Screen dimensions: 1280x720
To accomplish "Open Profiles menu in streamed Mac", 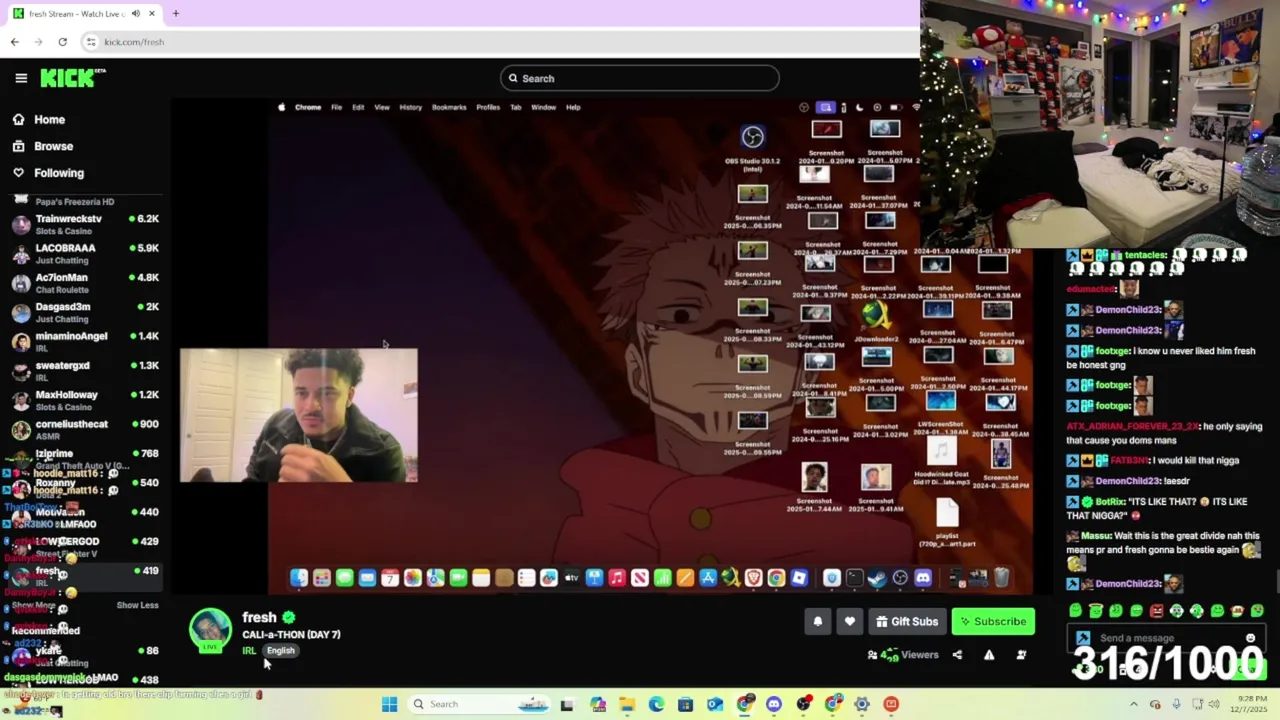I will (x=488, y=107).
